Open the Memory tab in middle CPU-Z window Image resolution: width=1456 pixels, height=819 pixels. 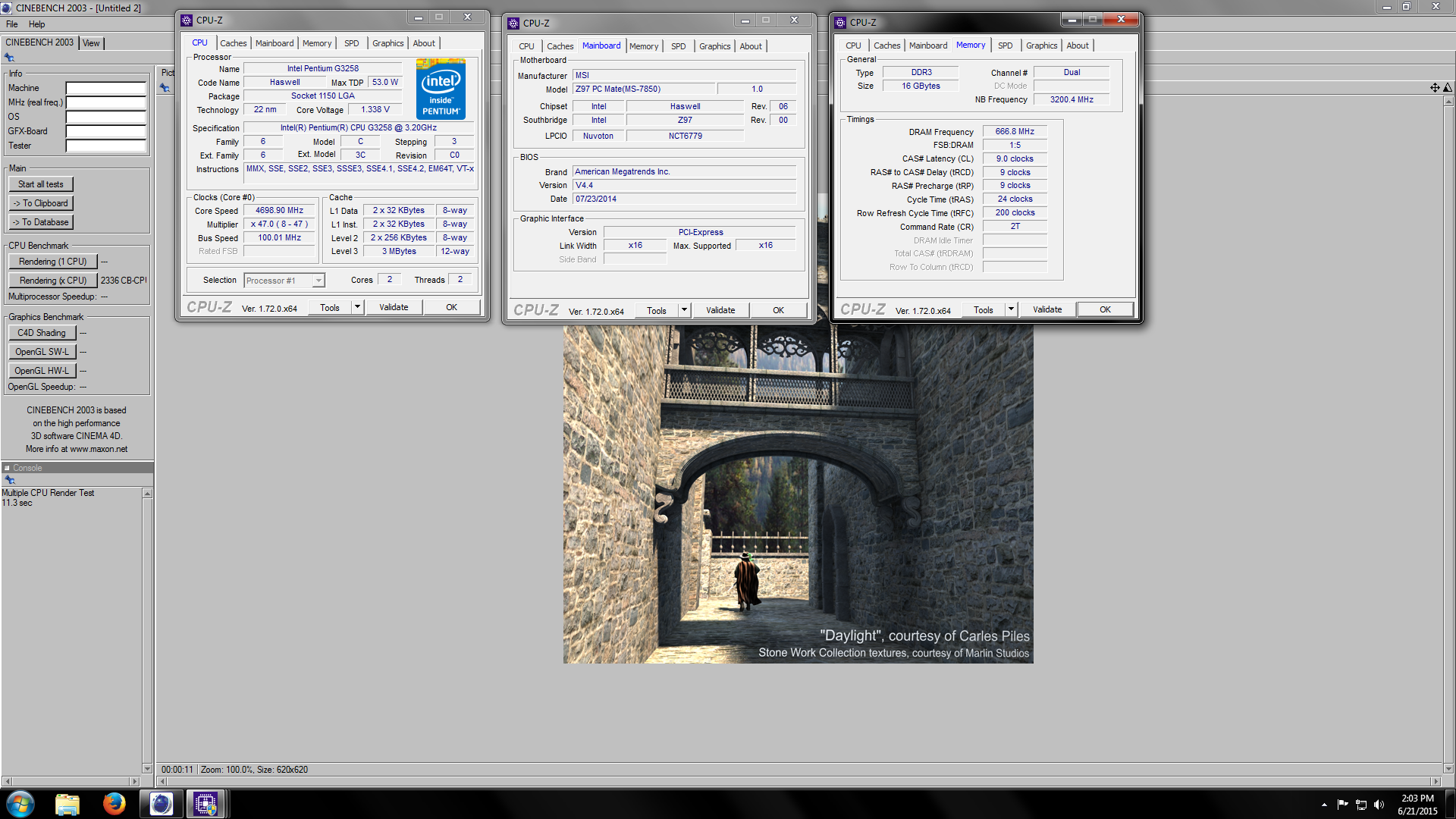[x=644, y=47]
